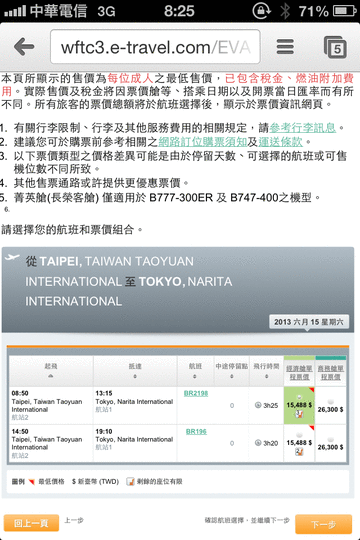The height and width of the screenshot is (540, 360).
Task: Sort by 飛行時間 duration column arrow
Action: pos(266,376)
